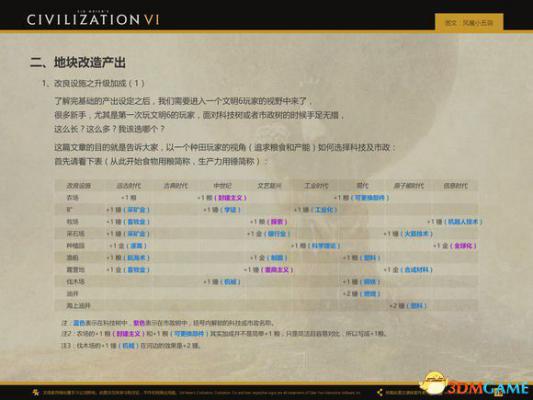
Task: Open the blue 科学理论 technology link
Action: 324,246
